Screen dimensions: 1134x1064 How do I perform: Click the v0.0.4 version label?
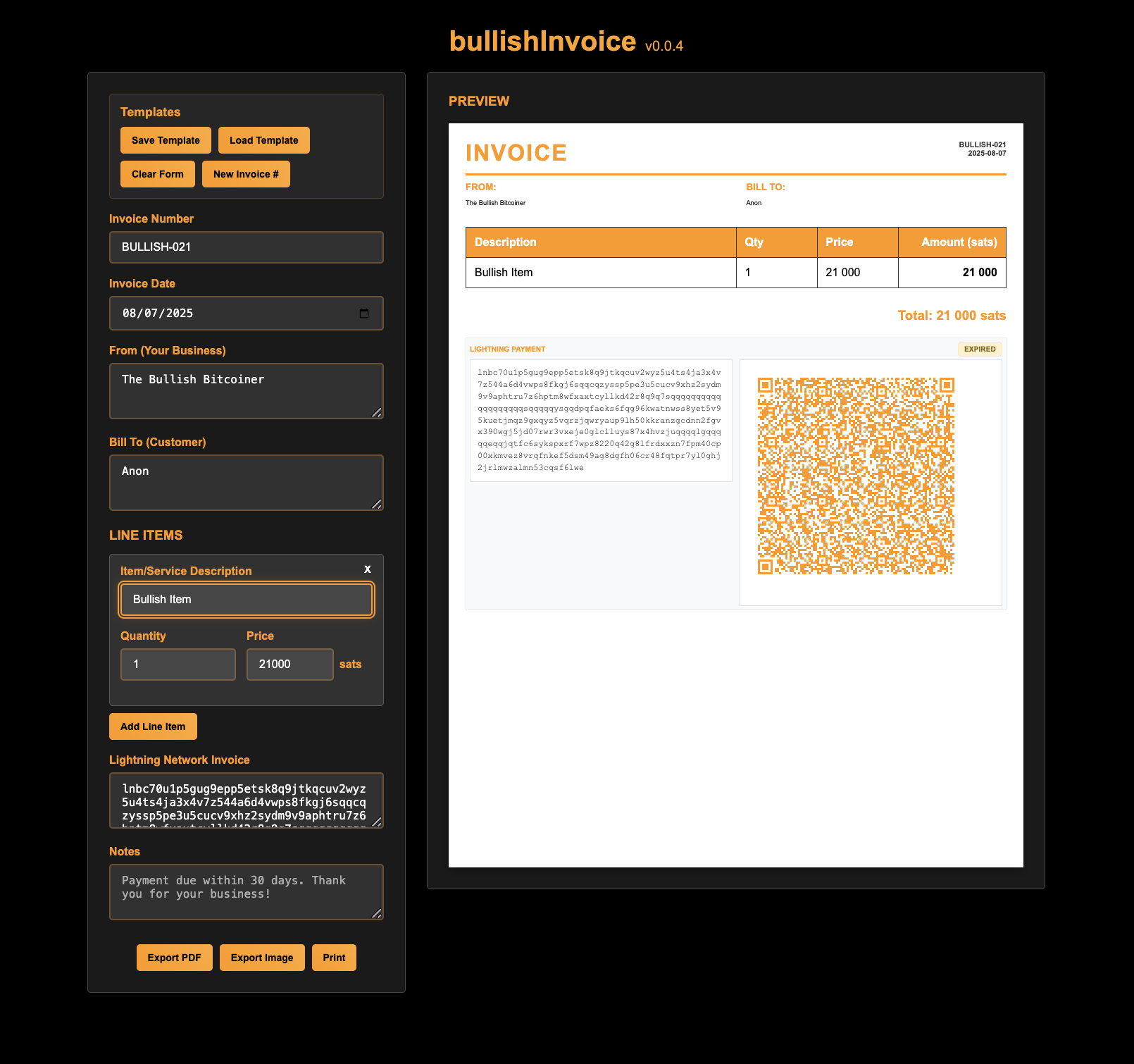coord(664,46)
